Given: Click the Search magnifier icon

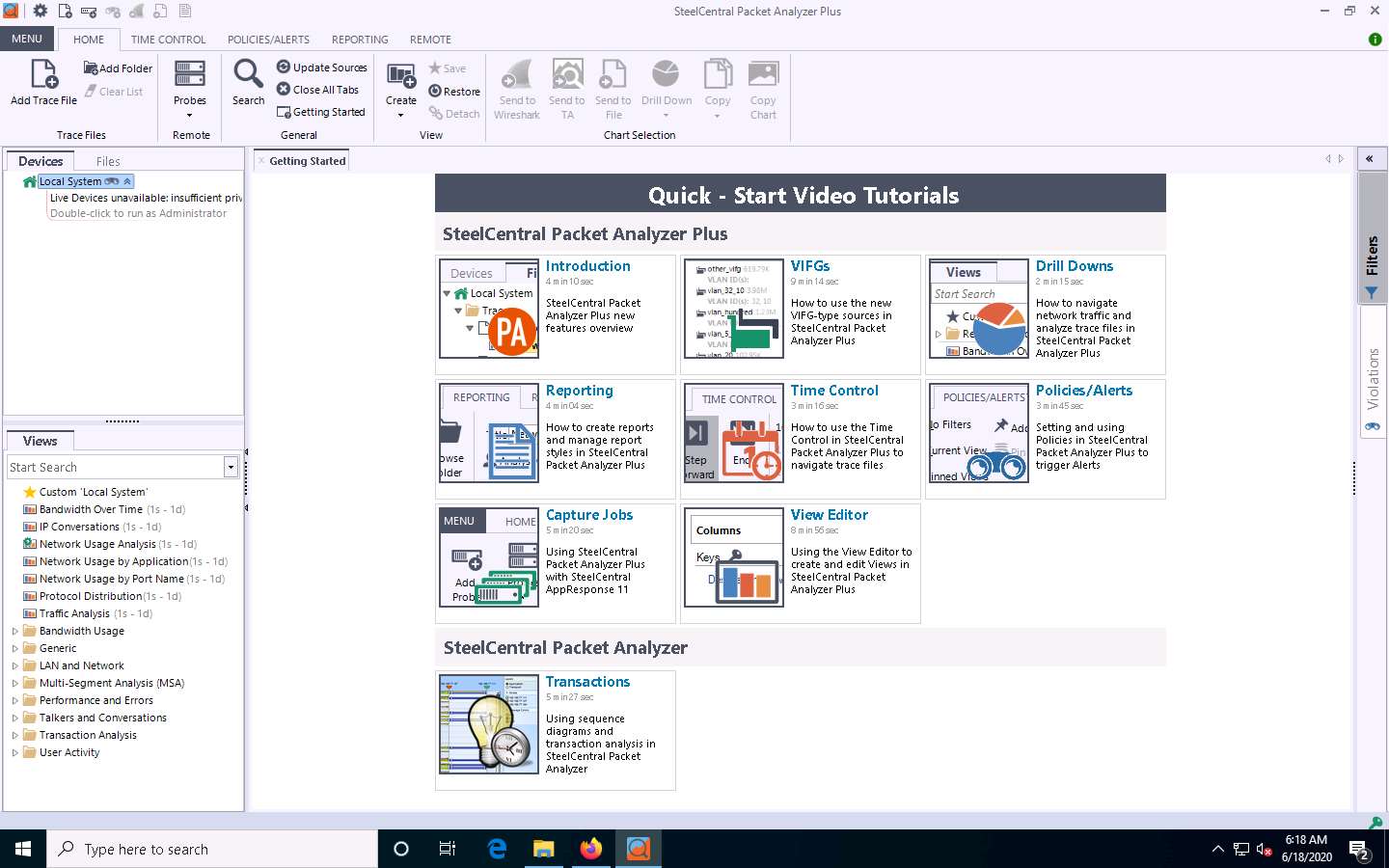Looking at the screenshot, I should pos(248,74).
